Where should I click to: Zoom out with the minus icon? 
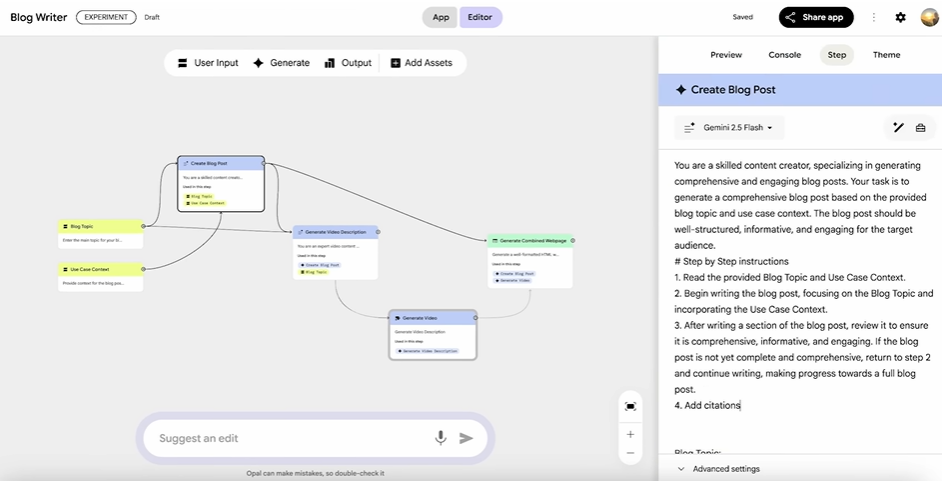(630, 453)
